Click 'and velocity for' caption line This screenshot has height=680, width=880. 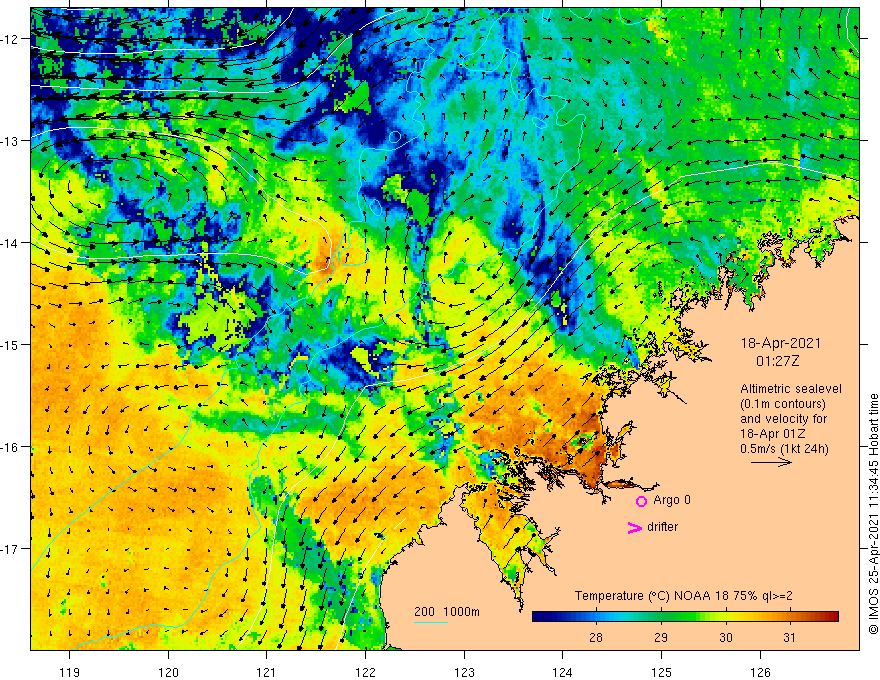783,419
